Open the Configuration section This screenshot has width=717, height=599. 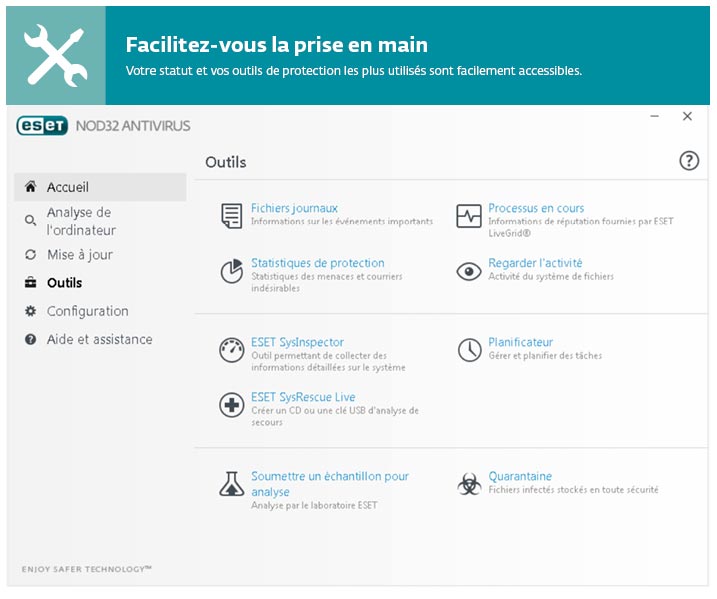[x=88, y=311]
